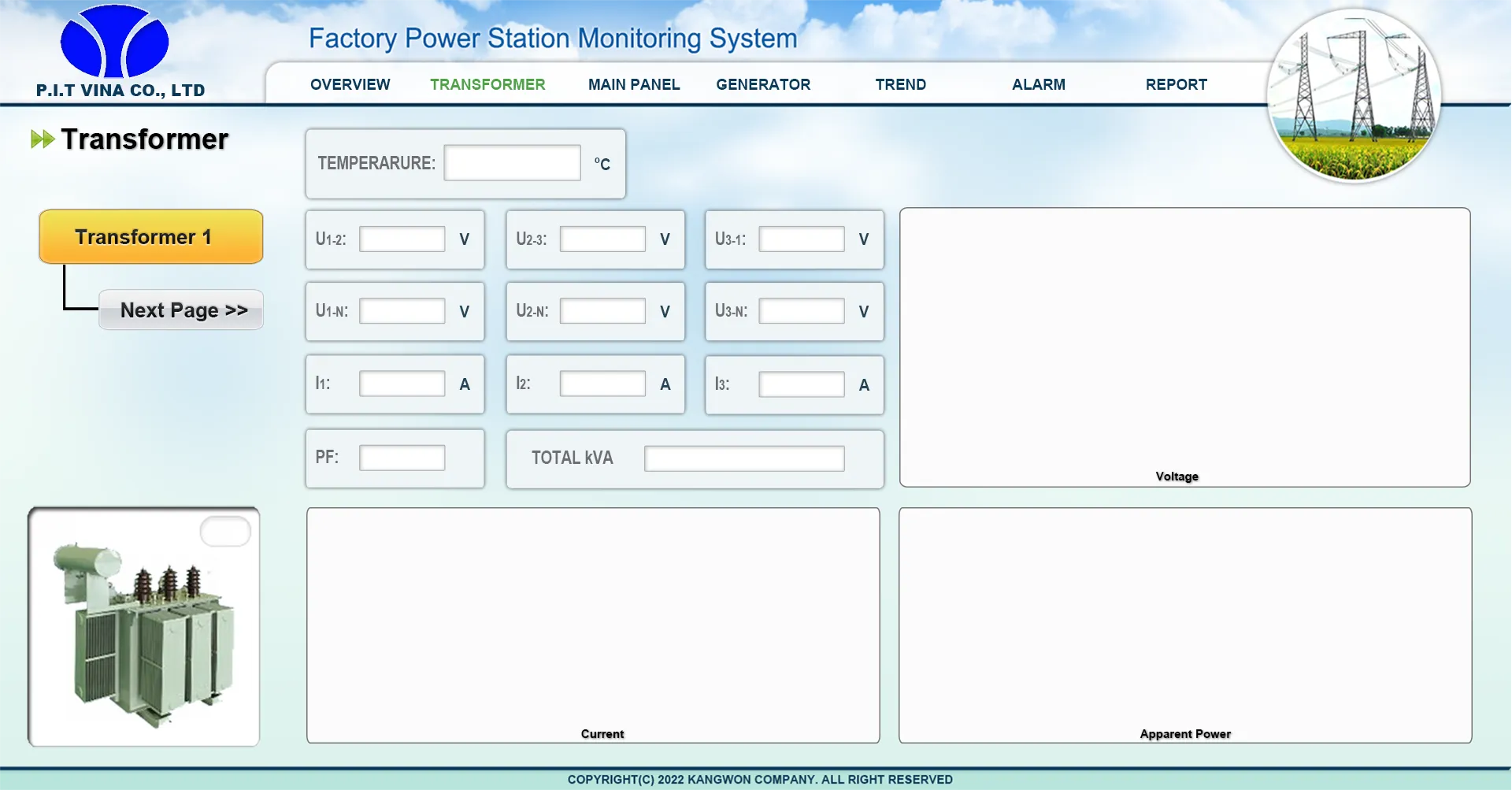Click the I3: label
Viewport: 1512px width, 790px height.
[x=722, y=384]
